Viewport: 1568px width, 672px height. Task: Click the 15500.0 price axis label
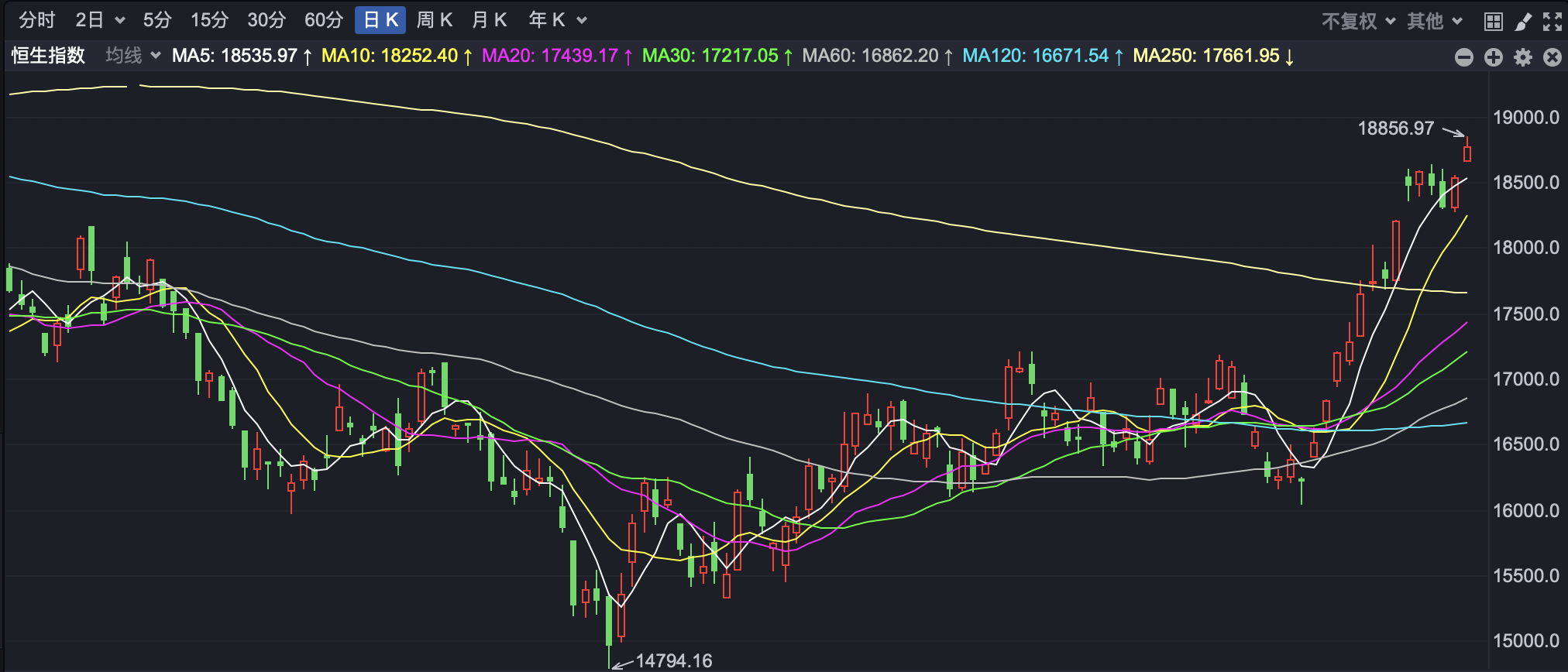coord(1526,576)
